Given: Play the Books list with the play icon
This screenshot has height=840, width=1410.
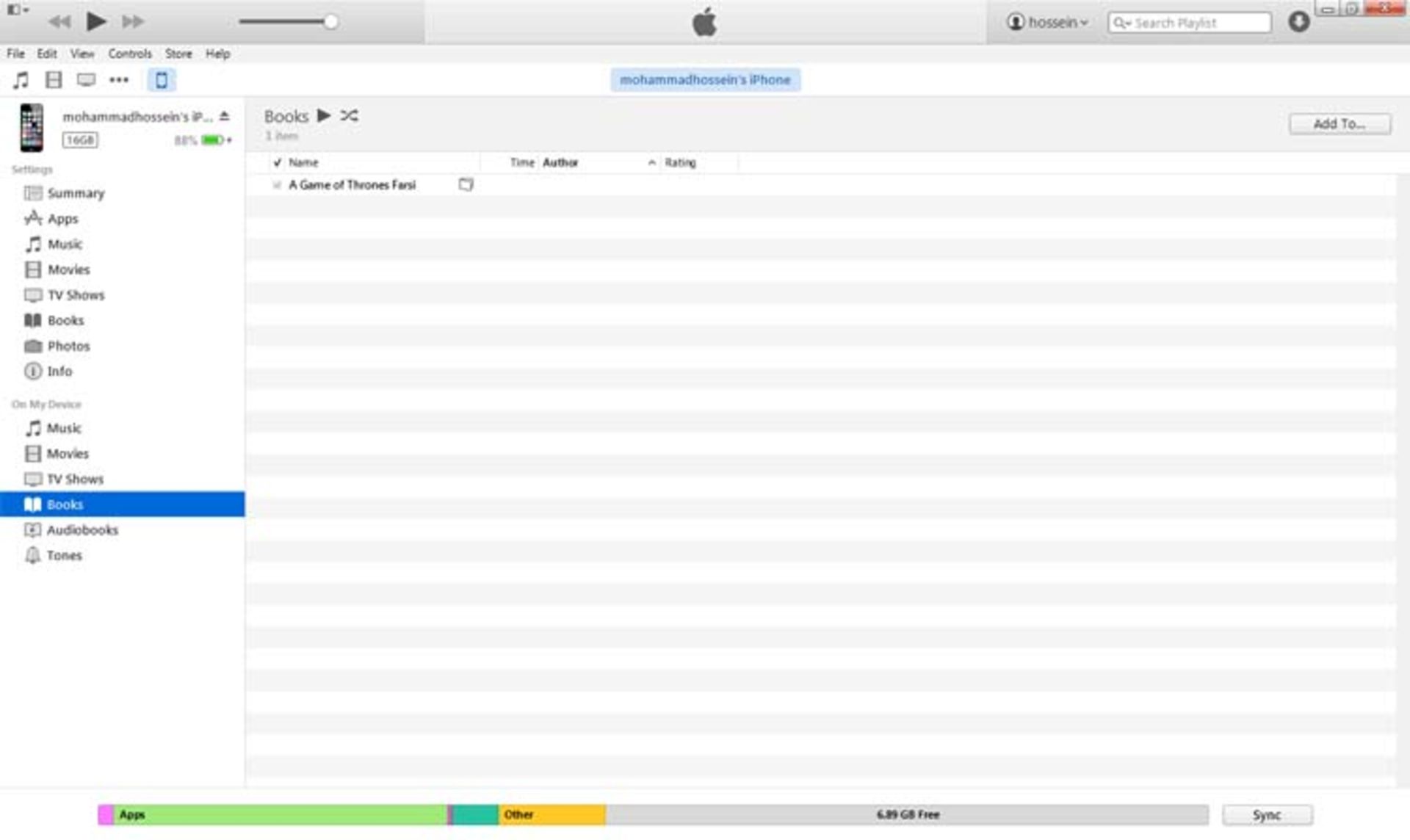Looking at the screenshot, I should pos(323,115).
